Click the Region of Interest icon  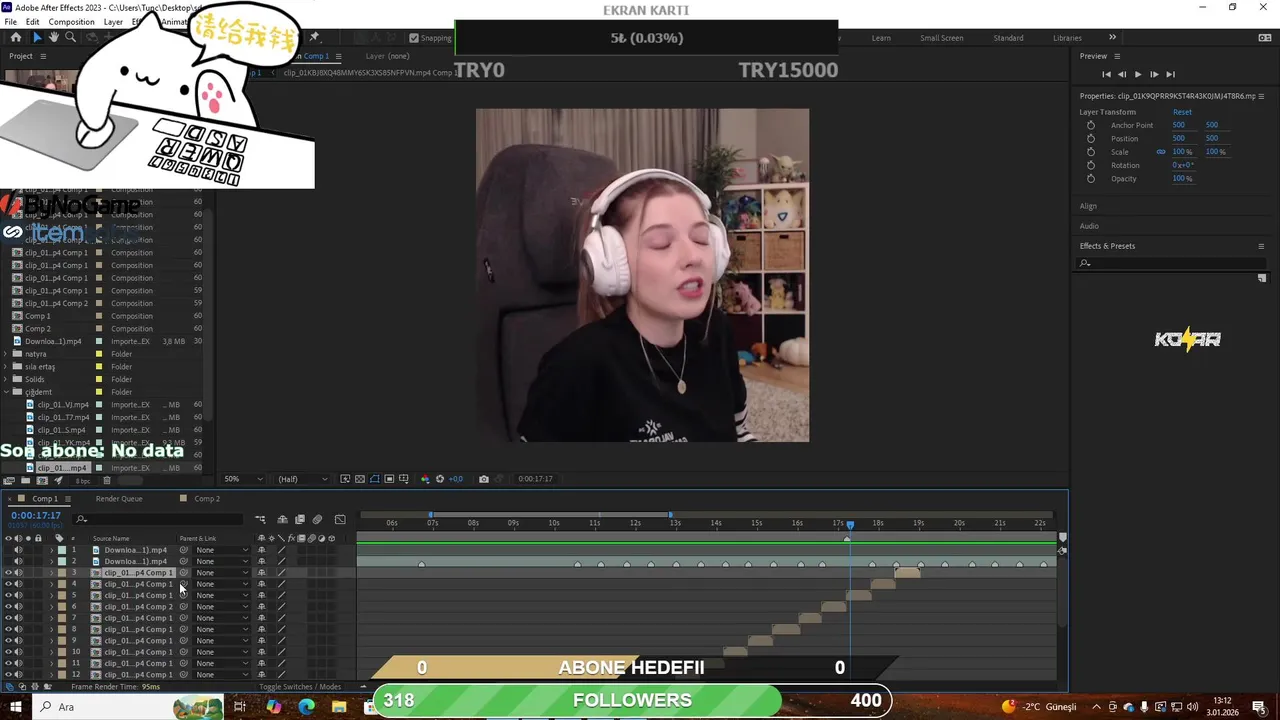coord(389,479)
